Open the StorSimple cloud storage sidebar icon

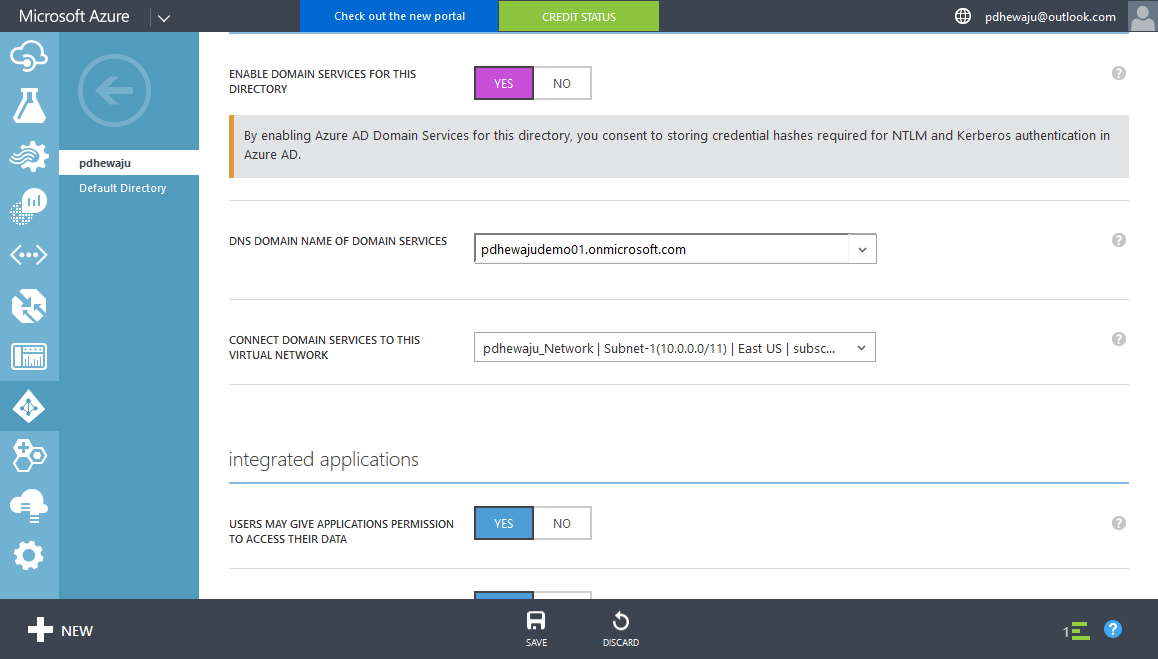[29, 506]
